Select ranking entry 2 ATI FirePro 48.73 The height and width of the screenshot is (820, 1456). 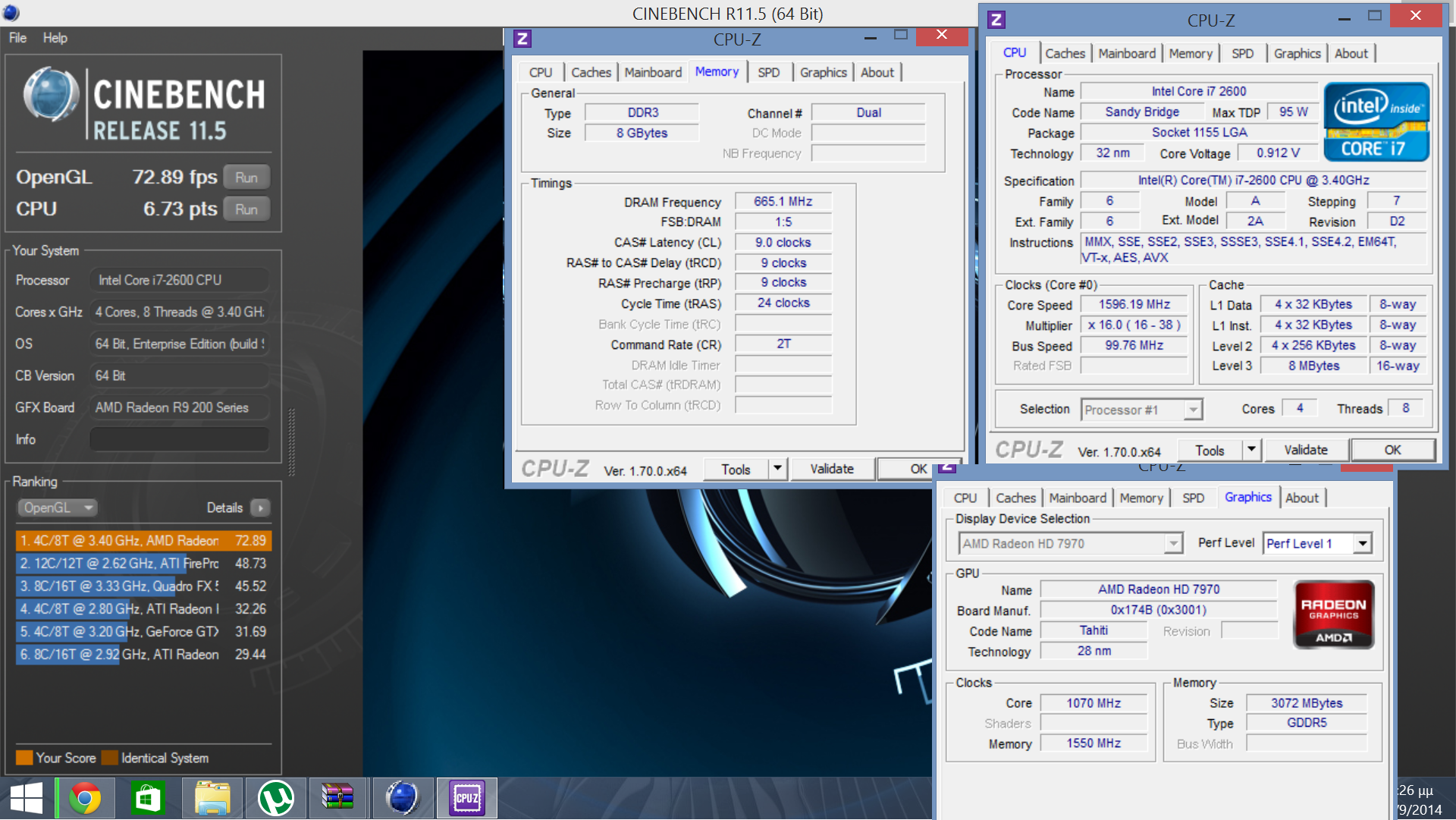click(143, 564)
